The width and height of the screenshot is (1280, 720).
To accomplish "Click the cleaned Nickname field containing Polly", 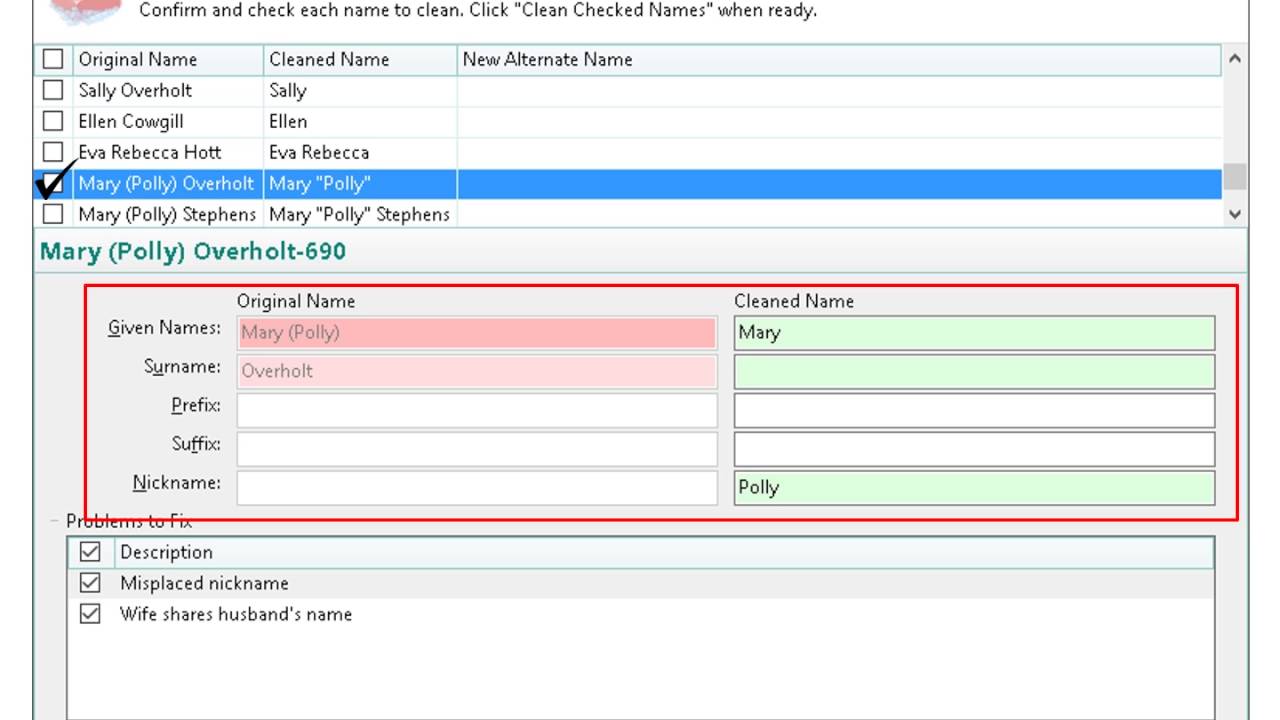I will pos(974,487).
